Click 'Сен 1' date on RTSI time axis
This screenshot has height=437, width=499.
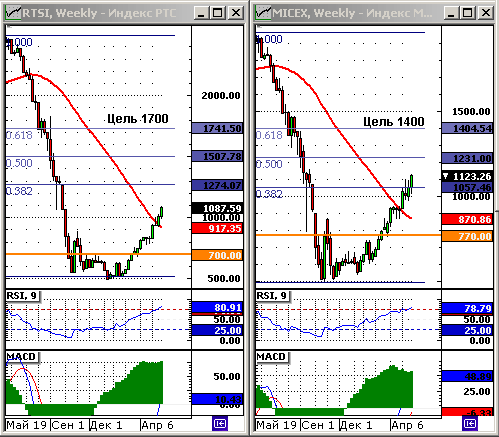click(68, 425)
